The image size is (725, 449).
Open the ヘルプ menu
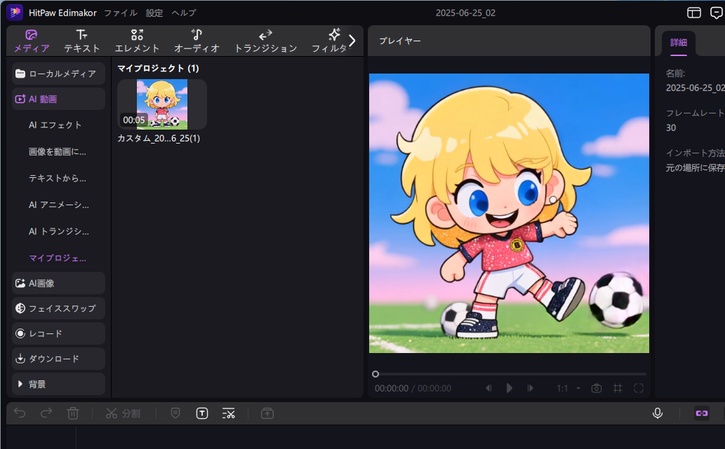point(184,13)
